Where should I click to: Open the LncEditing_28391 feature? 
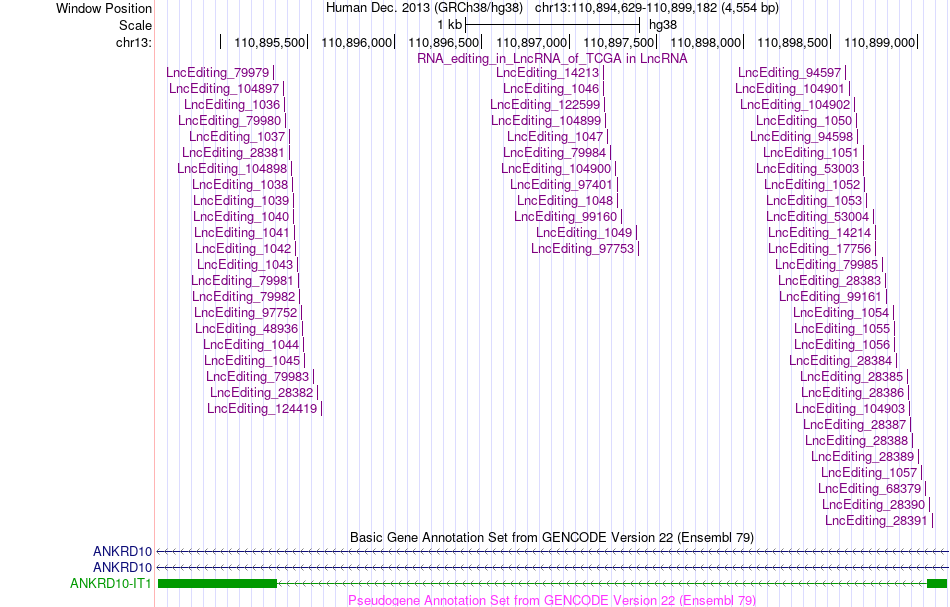(876, 521)
